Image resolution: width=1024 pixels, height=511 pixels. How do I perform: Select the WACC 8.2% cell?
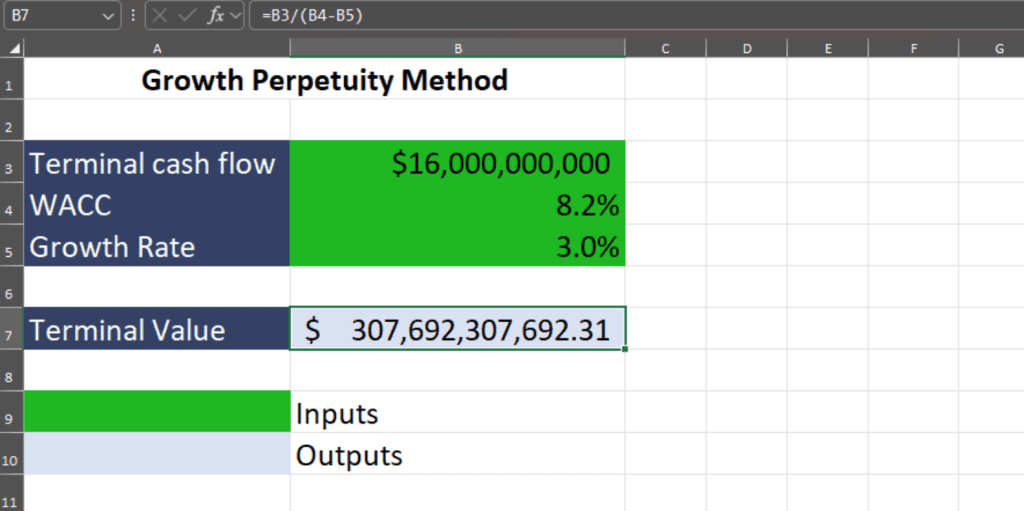[457, 205]
